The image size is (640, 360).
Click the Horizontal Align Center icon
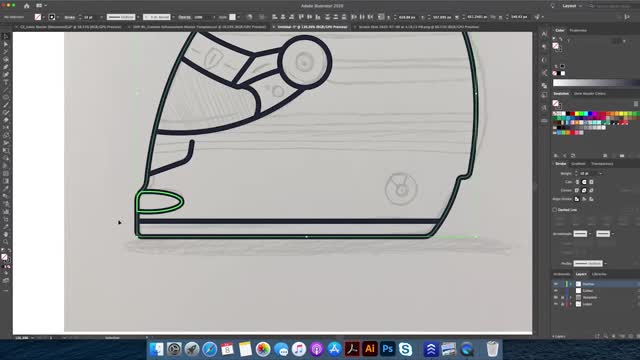pyautogui.click(x=283, y=17)
